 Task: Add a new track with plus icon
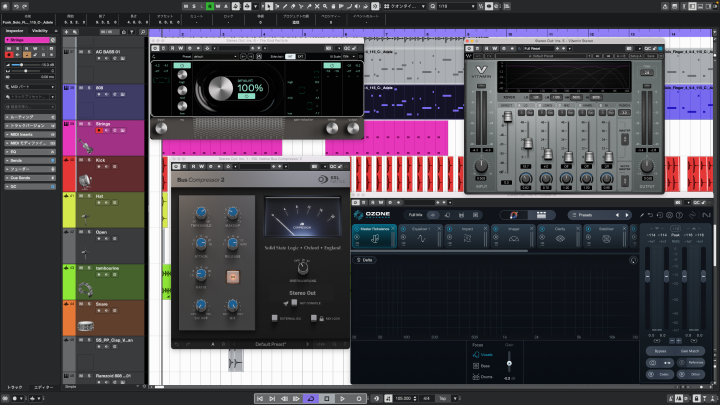coord(67,32)
